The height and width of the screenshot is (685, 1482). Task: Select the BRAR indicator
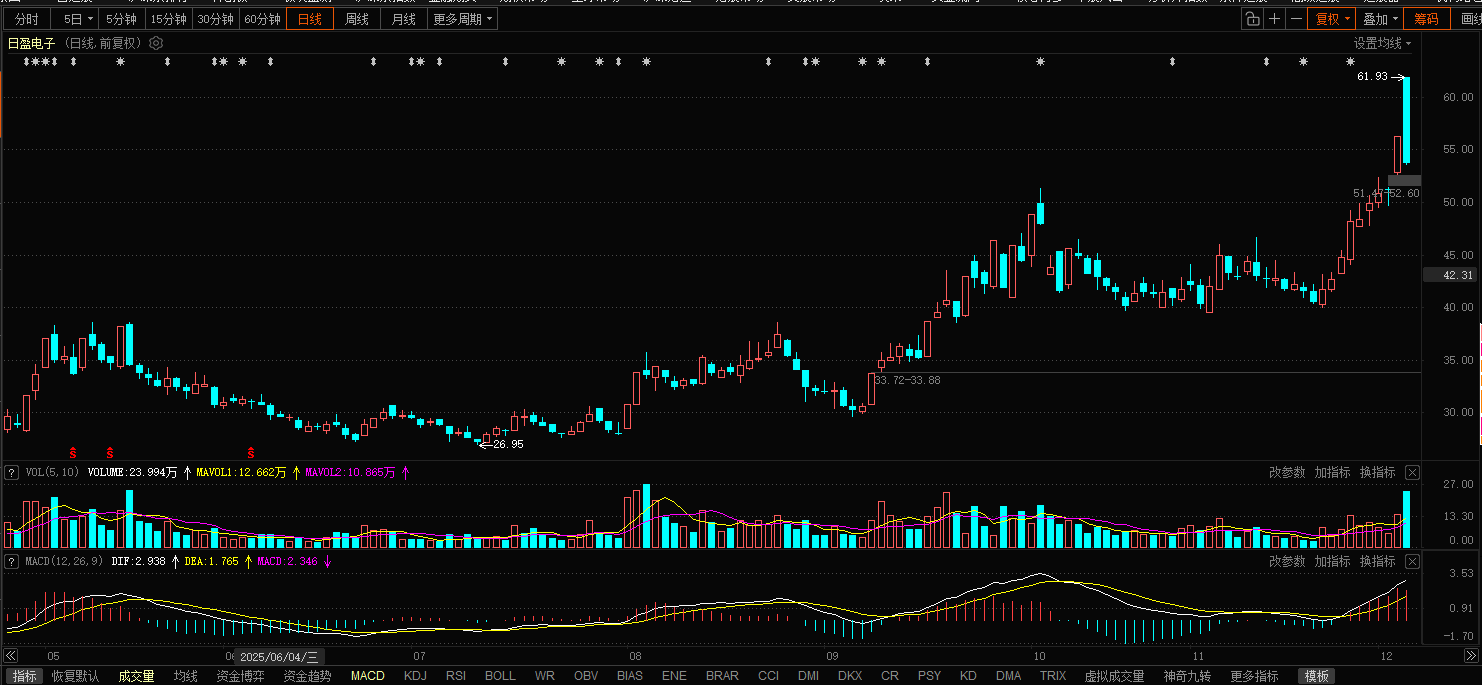coord(722,677)
